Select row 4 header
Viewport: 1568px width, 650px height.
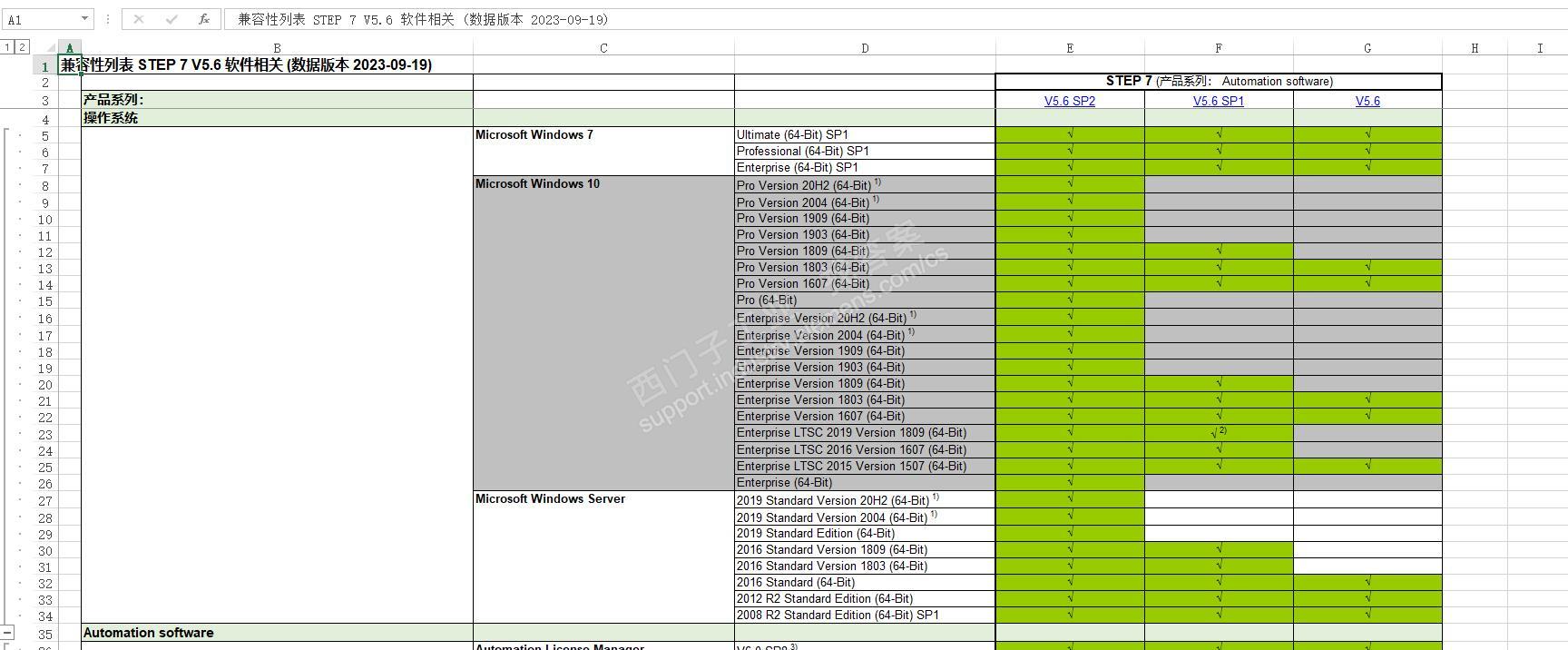coord(44,119)
